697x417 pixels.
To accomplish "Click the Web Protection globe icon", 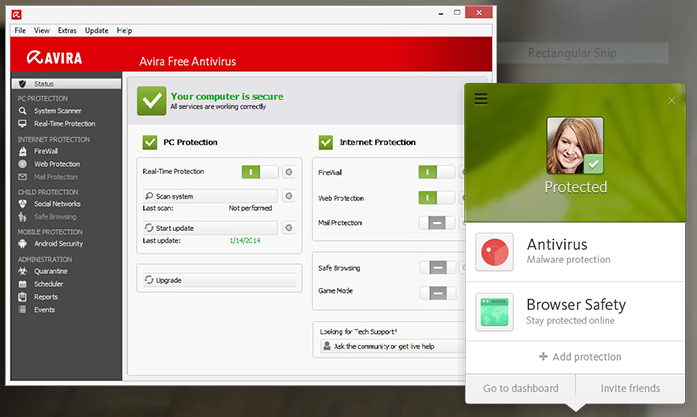I will tap(23, 164).
